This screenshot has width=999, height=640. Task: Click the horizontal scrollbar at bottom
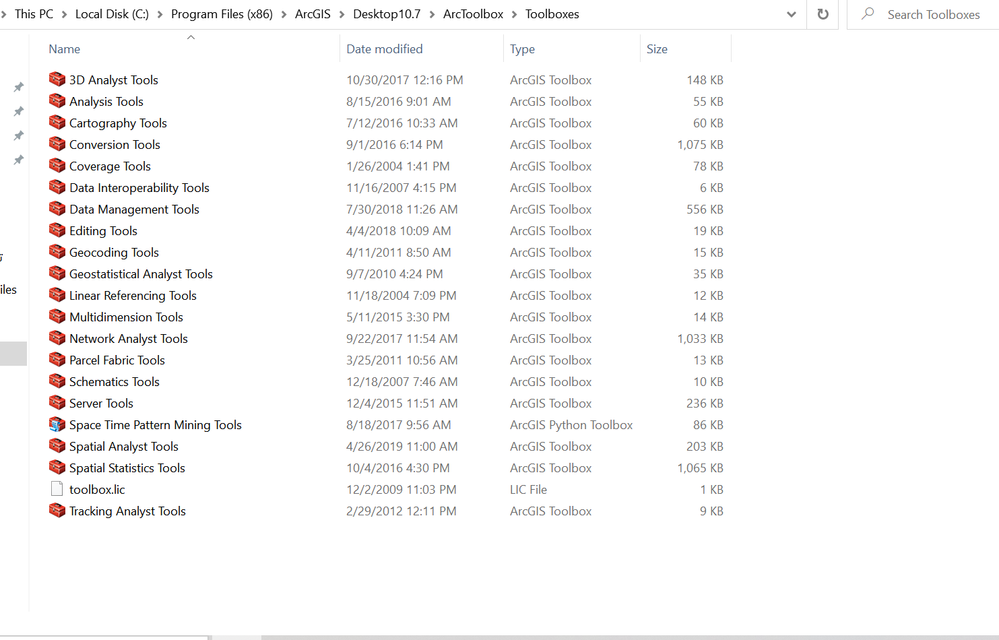629,637
